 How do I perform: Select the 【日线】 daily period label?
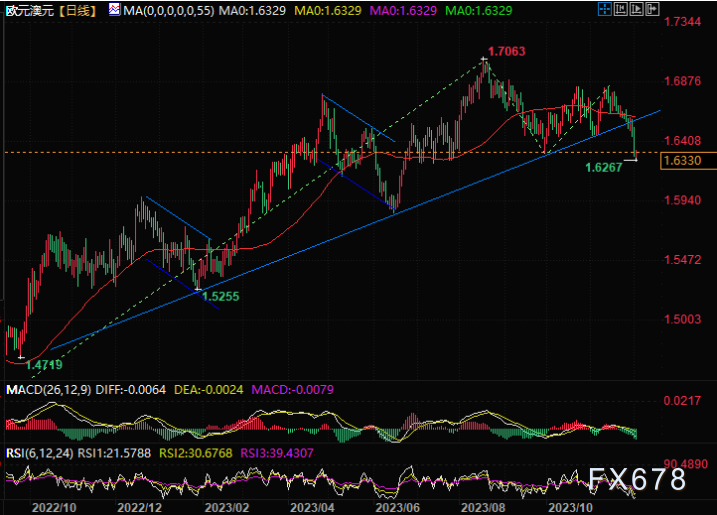pos(79,11)
